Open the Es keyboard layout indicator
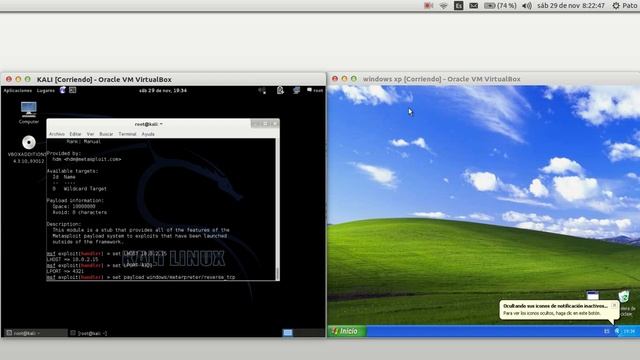The height and width of the screenshot is (360, 640). coord(458,6)
